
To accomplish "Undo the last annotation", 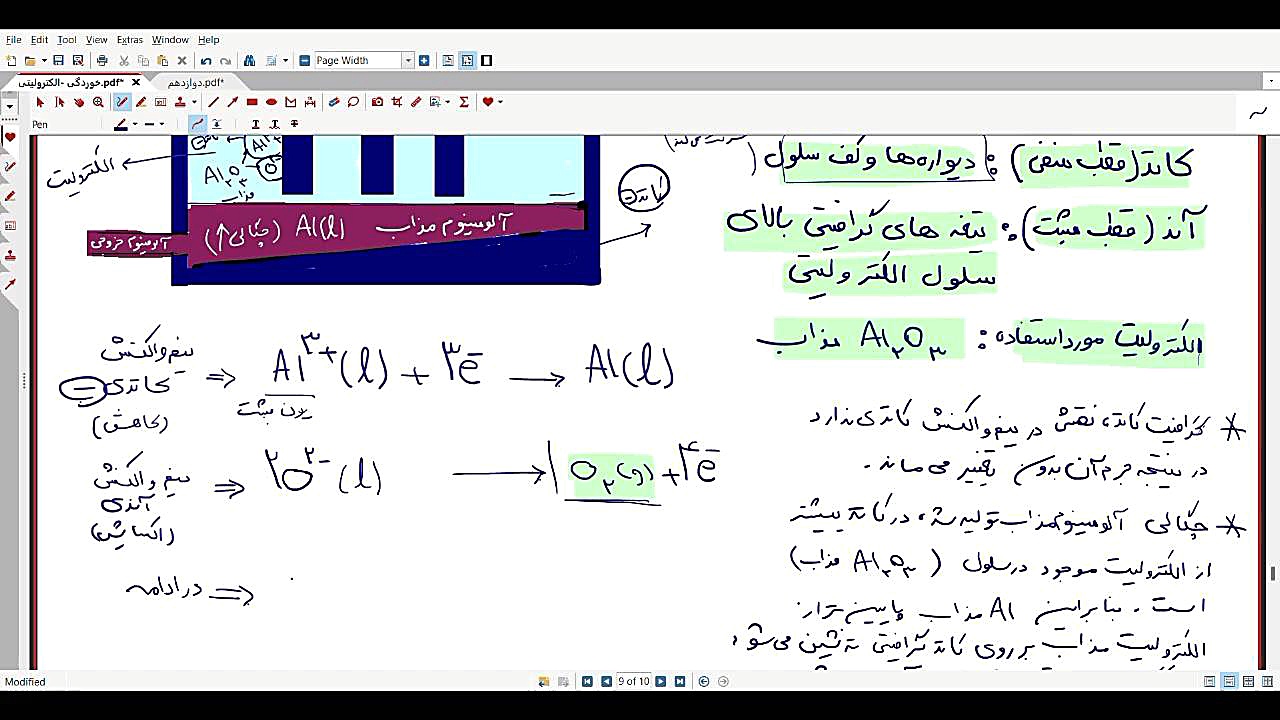I will tap(206, 61).
